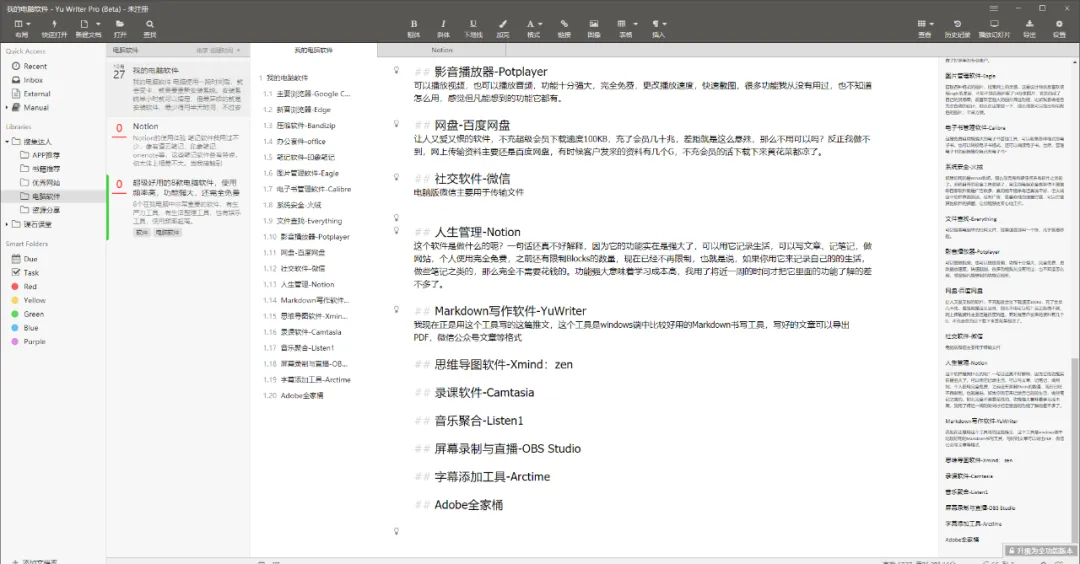
Task: Click lightbulb icon below Adobe全家桶 heading
Action: (x=396, y=531)
